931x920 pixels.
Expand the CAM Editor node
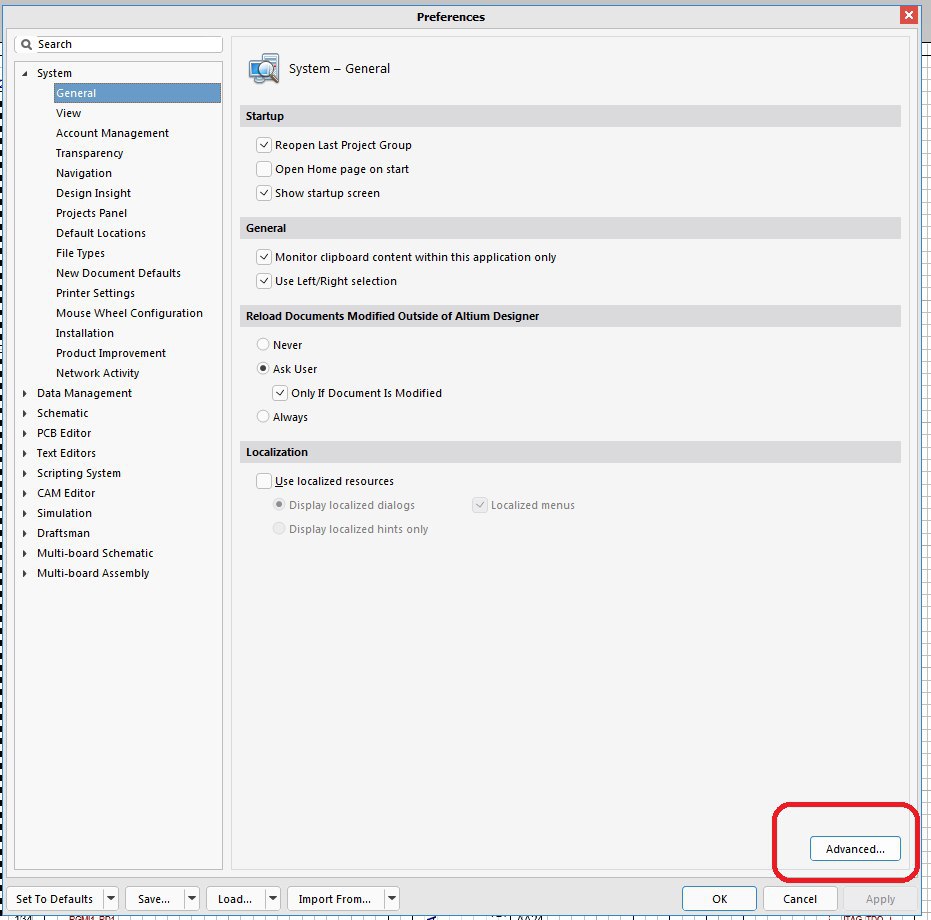coord(24,494)
